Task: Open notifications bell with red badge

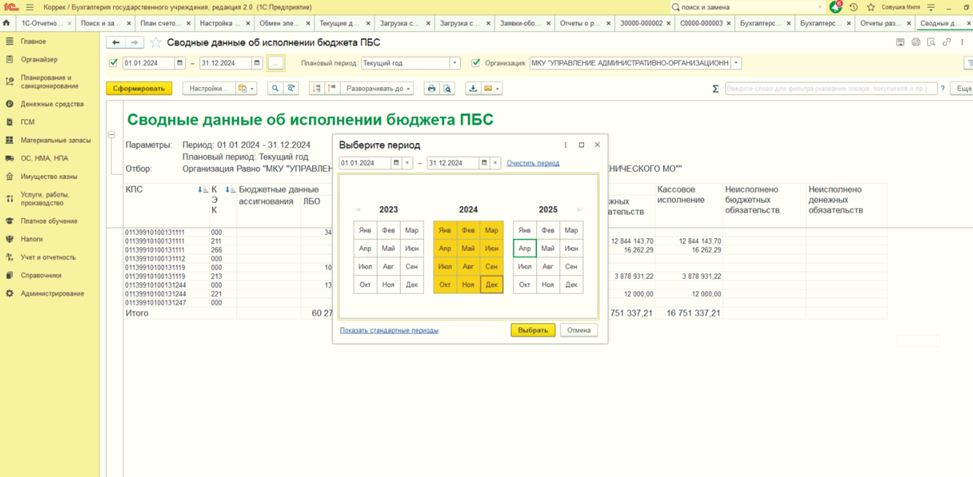Action: pos(836,7)
